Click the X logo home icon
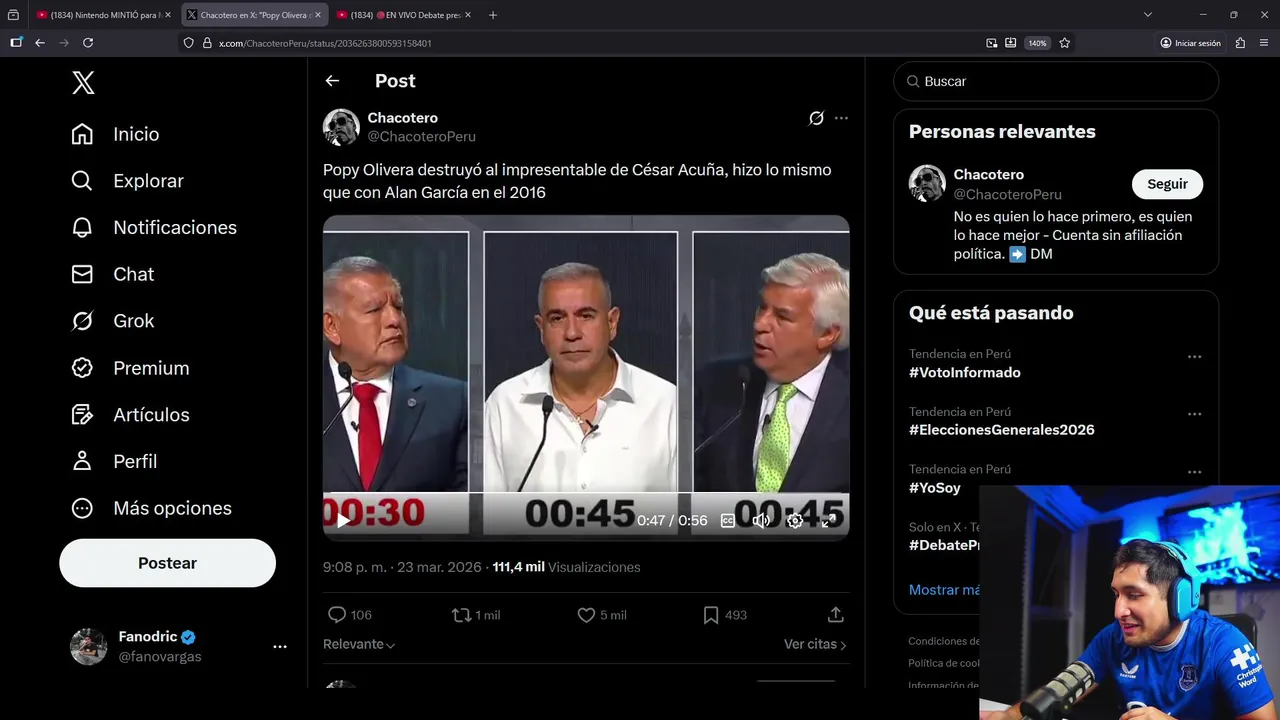Image resolution: width=1280 pixels, height=720 pixels. (x=84, y=83)
